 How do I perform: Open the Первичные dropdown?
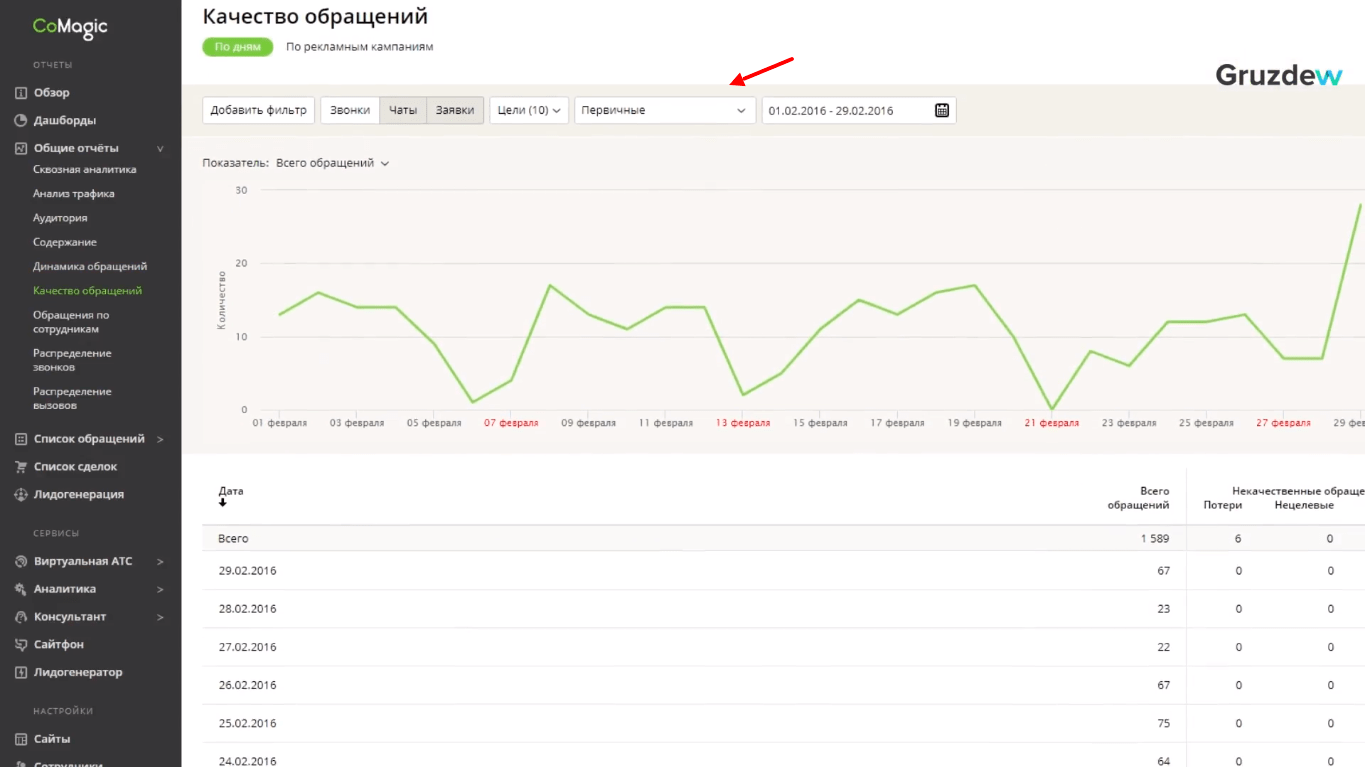665,110
